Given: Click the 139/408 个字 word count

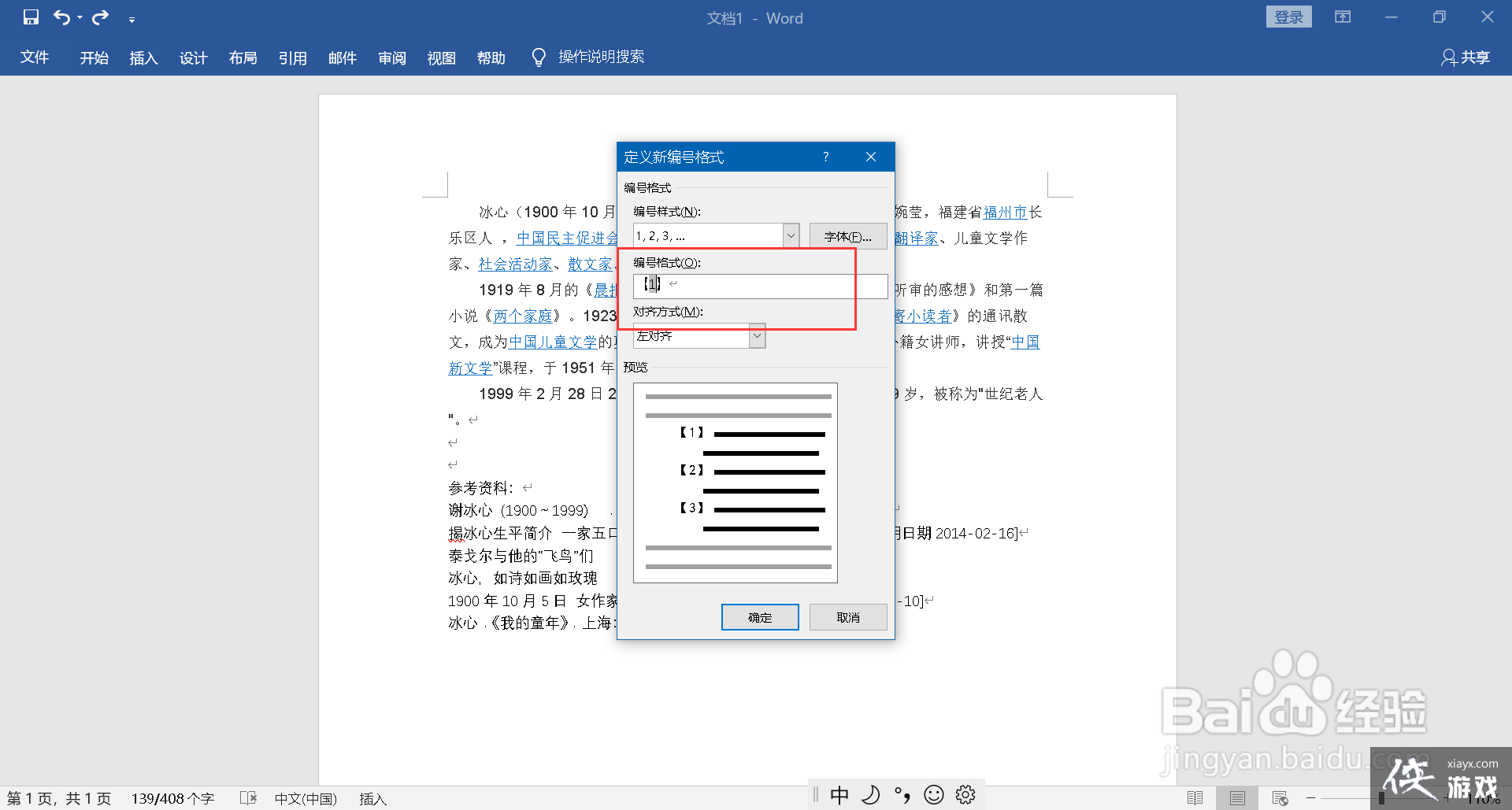Looking at the screenshot, I should coord(172,798).
